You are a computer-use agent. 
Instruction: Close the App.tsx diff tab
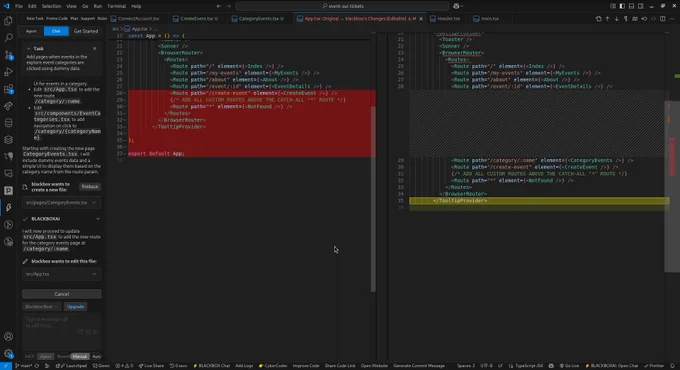pyautogui.click(x=421, y=19)
